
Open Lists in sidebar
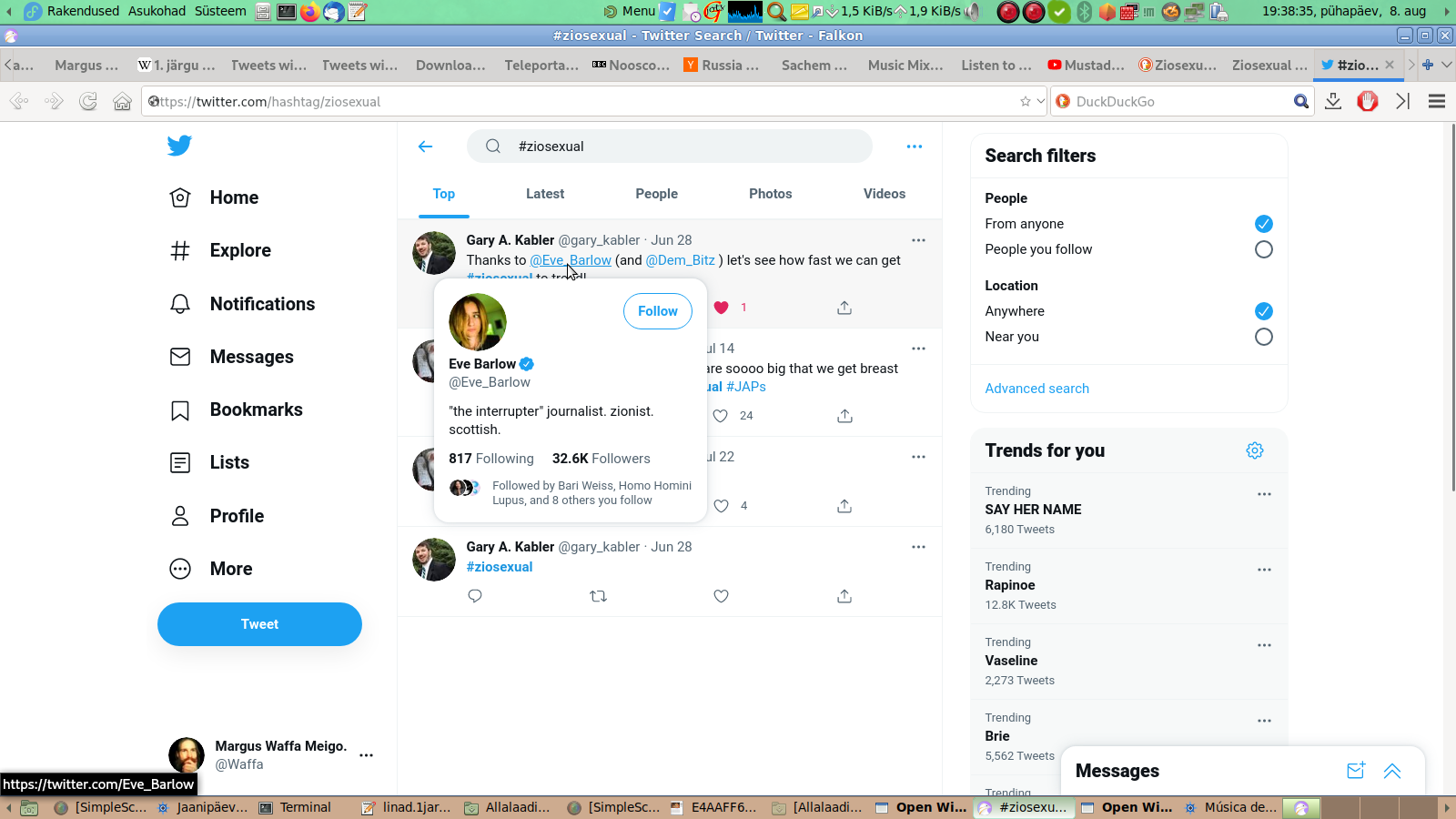209,462
